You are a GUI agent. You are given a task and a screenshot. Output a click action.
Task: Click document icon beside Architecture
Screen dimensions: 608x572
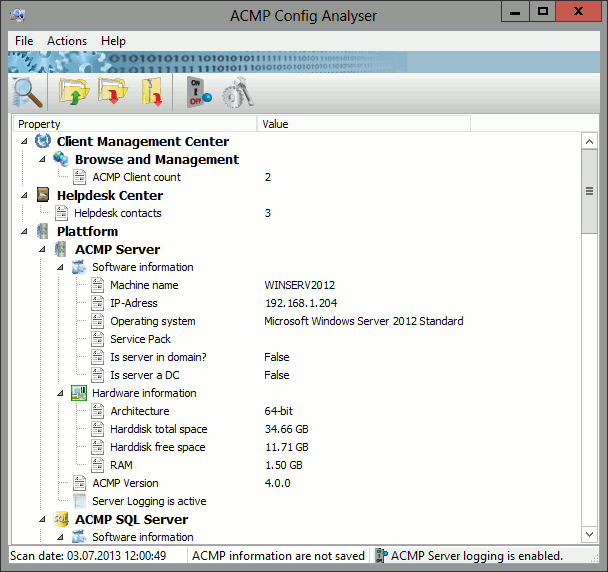[x=97, y=411]
